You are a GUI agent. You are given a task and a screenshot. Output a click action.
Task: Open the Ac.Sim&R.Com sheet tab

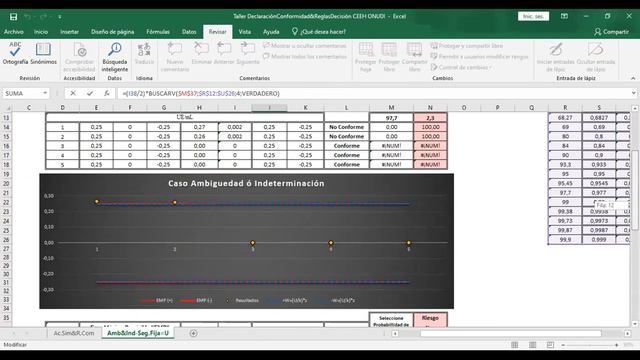[x=74, y=333]
